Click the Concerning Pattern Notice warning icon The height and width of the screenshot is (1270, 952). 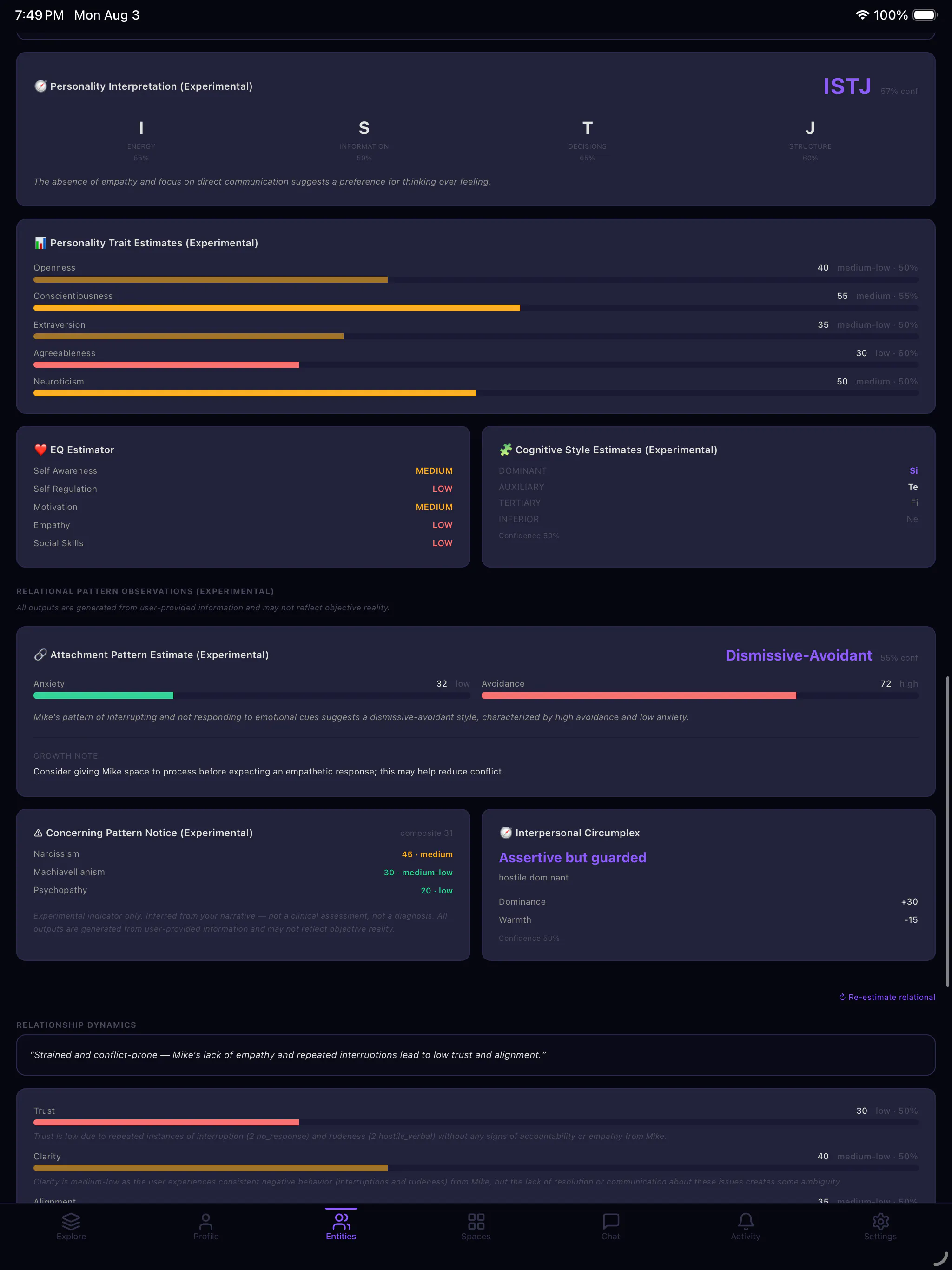[x=39, y=833]
